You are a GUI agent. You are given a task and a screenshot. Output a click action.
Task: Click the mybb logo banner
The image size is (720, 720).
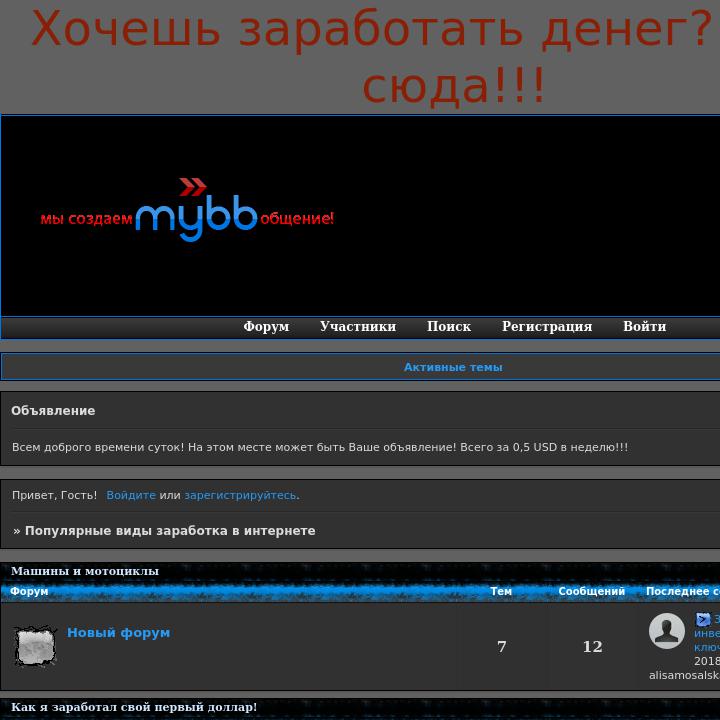[x=187, y=210]
